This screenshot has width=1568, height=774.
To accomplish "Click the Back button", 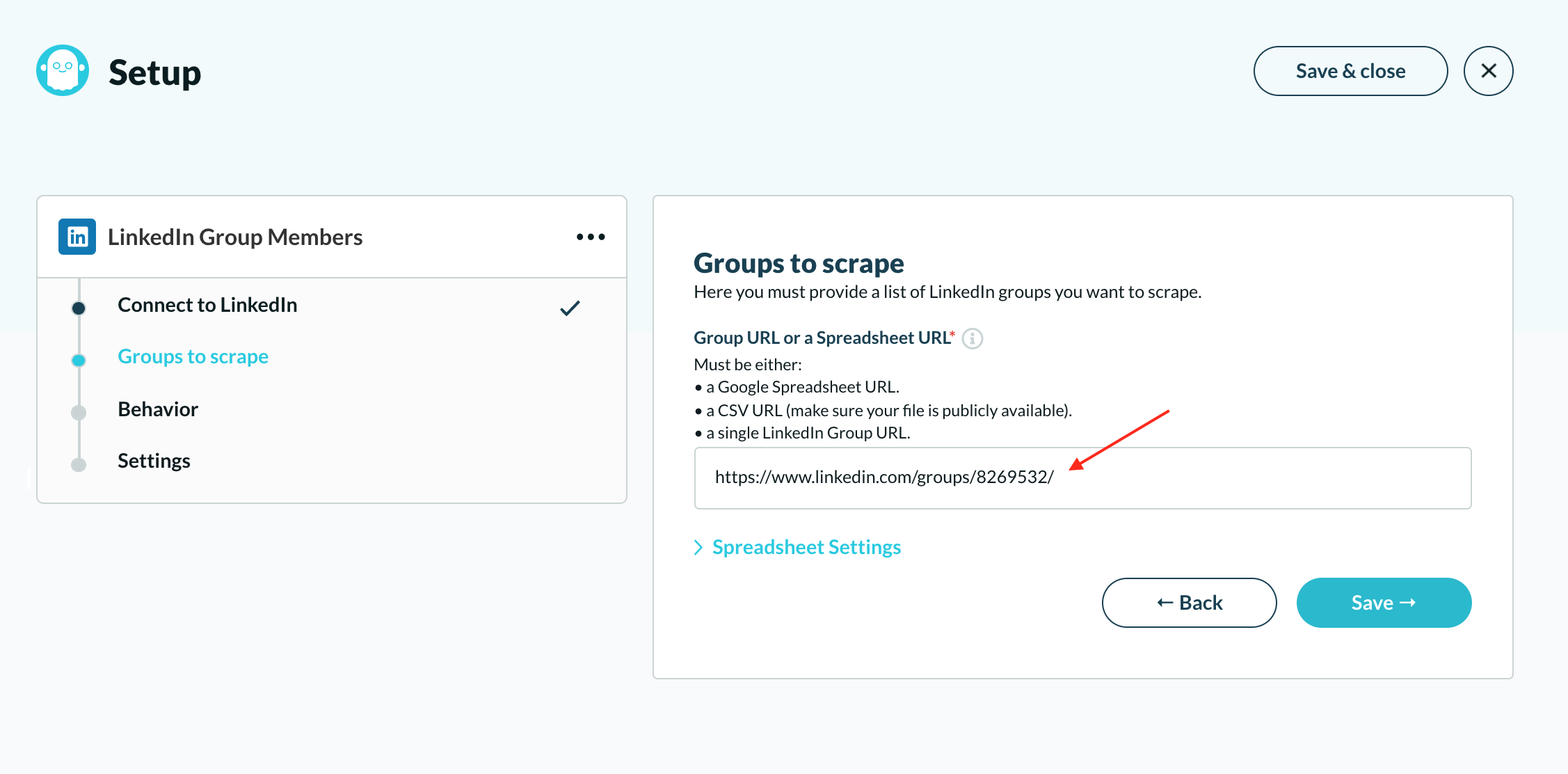I will tap(1189, 603).
